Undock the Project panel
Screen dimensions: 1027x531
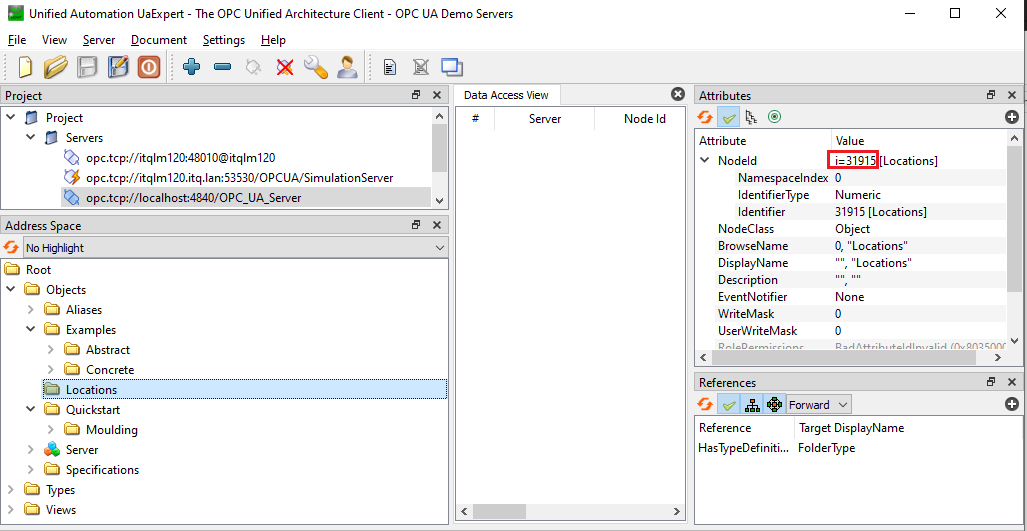416,96
